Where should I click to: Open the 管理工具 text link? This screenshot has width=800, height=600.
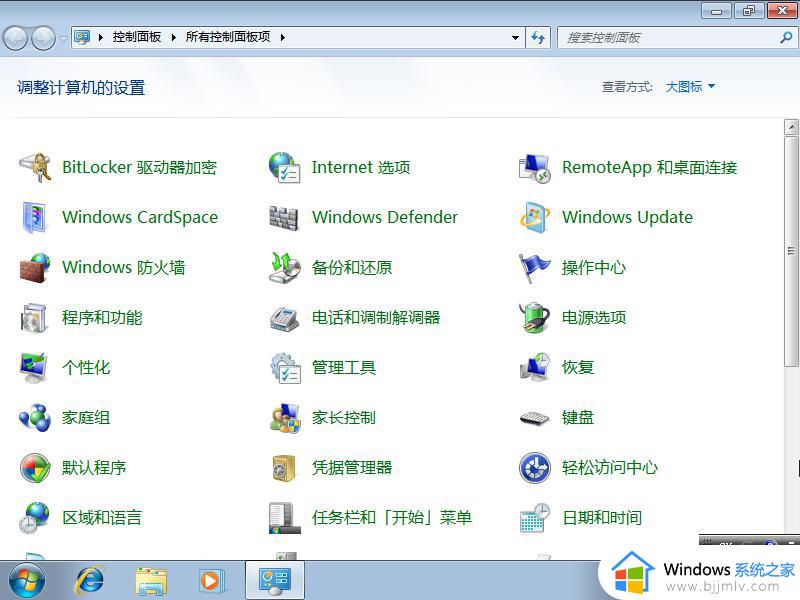point(343,367)
